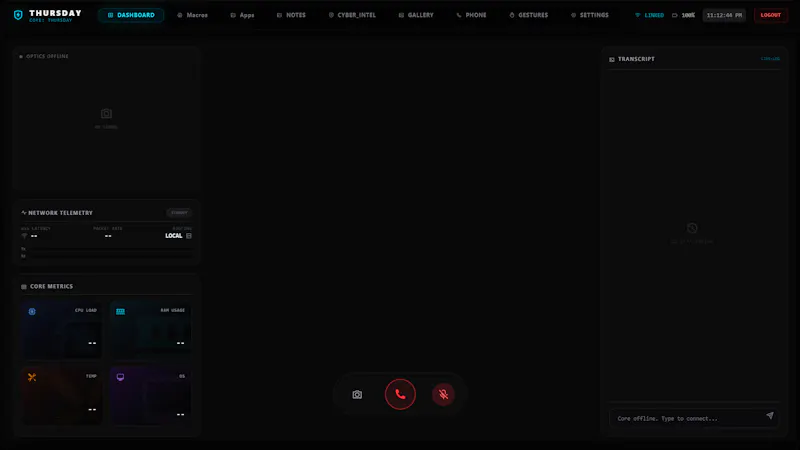Click the 'OPTICS OFFLINE' label
Image resolution: width=800 pixels, height=450 pixels.
[47, 56]
